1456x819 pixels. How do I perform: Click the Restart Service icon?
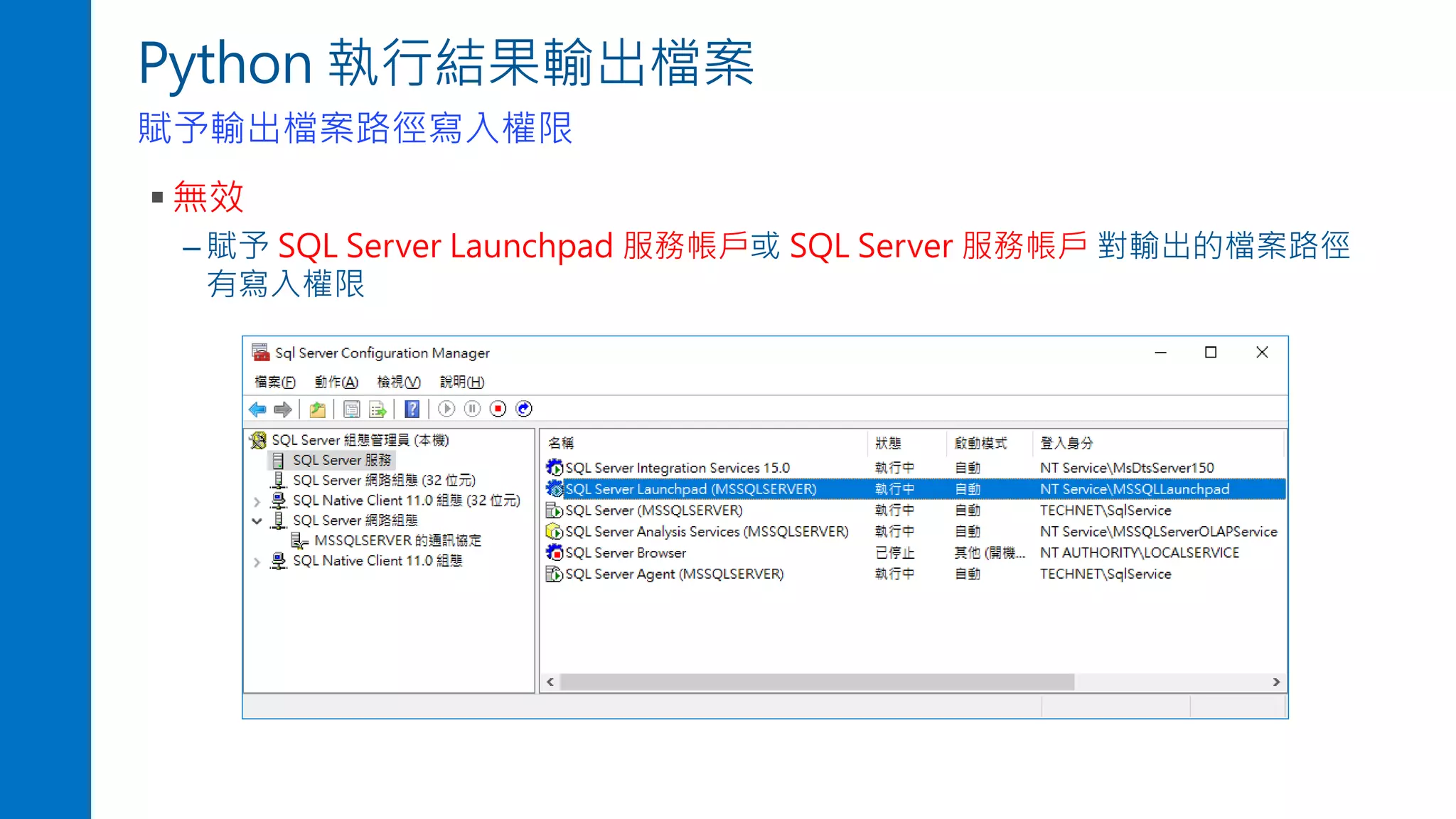pos(524,409)
